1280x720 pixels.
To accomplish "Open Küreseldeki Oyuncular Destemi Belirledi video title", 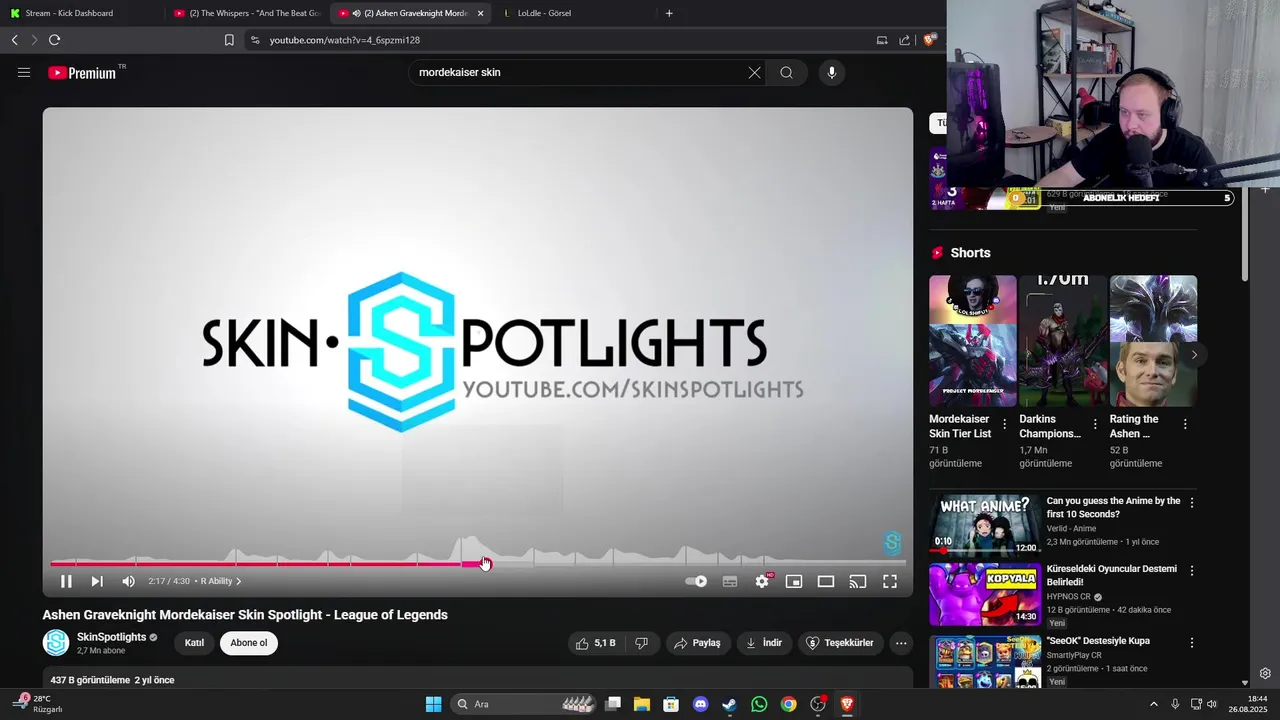I will tap(1112, 575).
